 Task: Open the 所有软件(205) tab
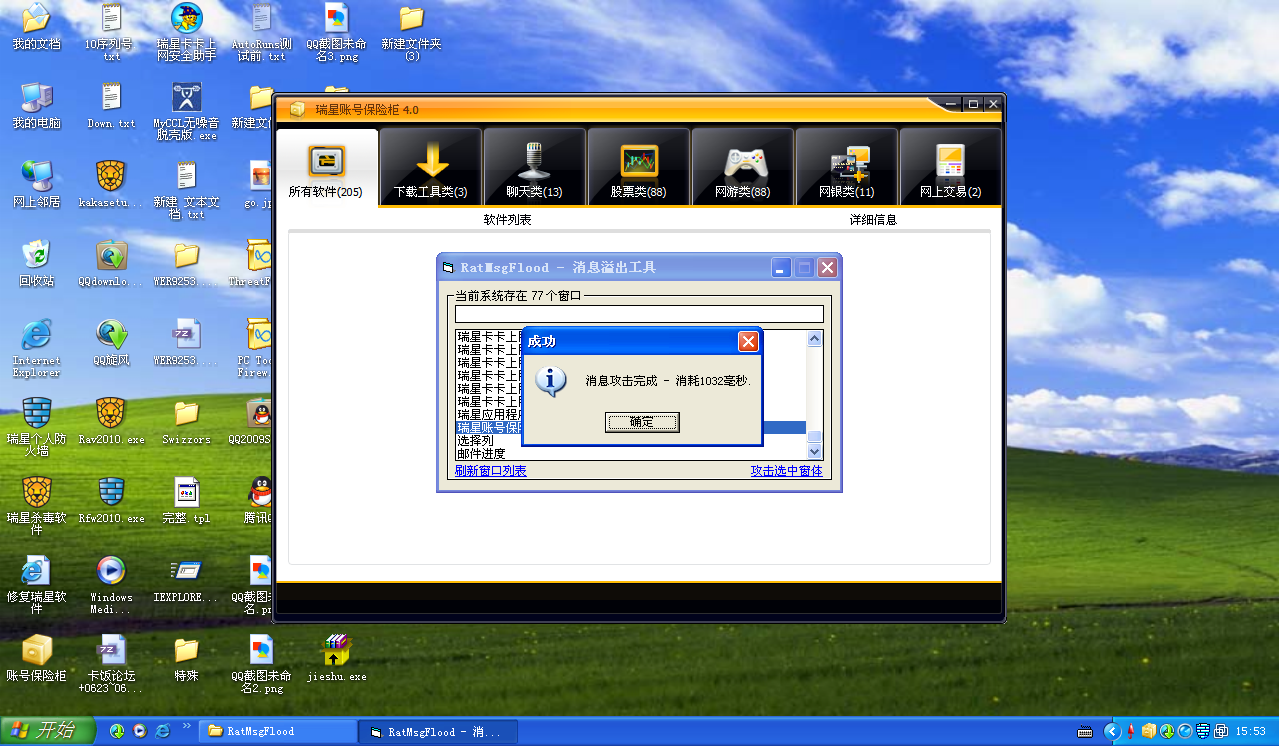tap(327, 167)
